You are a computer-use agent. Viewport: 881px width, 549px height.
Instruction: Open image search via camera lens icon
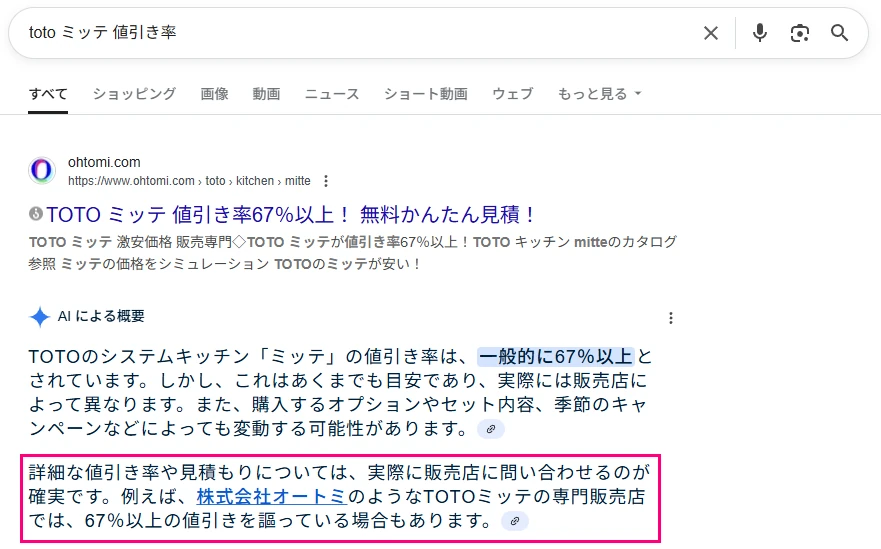click(800, 33)
